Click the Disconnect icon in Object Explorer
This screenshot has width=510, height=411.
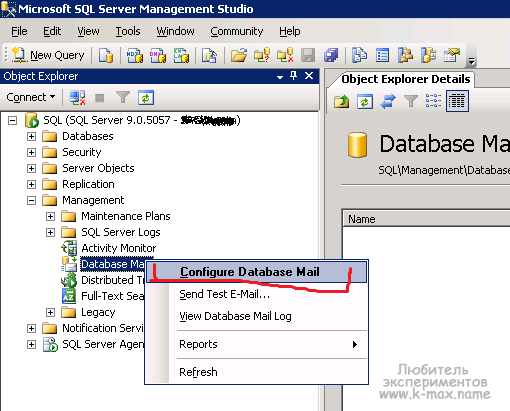[77, 98]
